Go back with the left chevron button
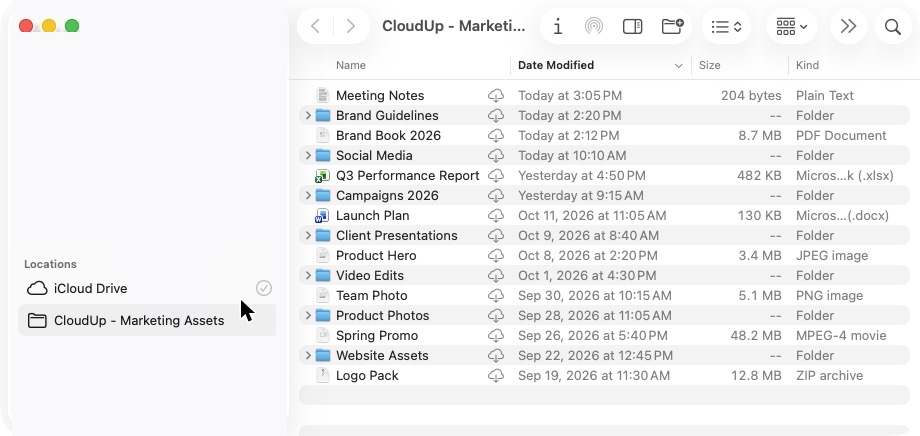 coord(316,26)
